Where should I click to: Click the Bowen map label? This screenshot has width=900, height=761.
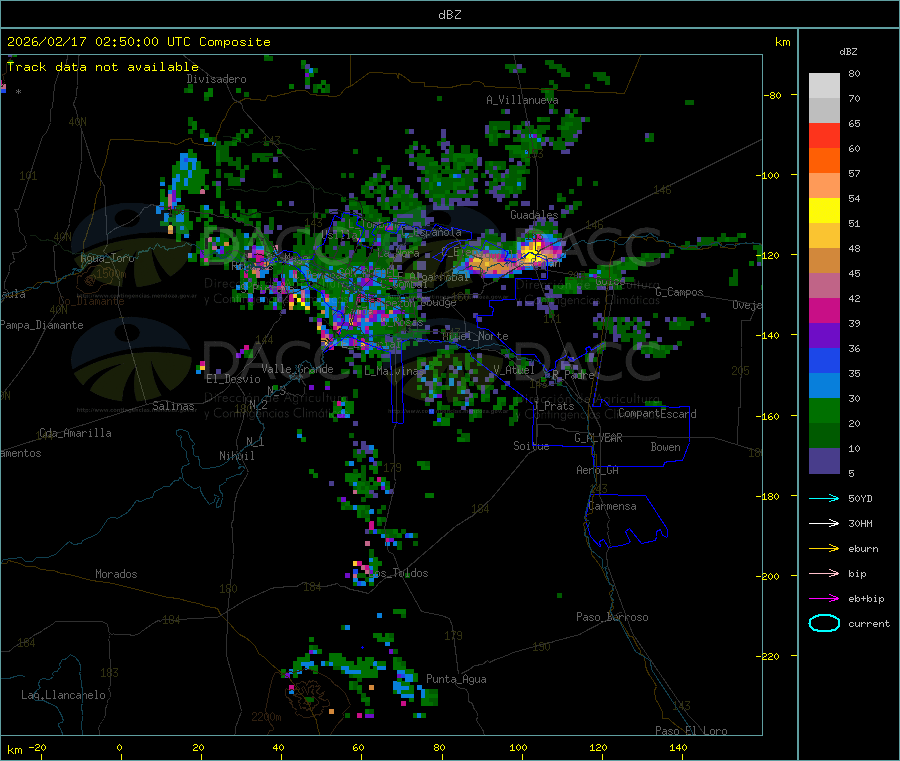coord(666,447)
